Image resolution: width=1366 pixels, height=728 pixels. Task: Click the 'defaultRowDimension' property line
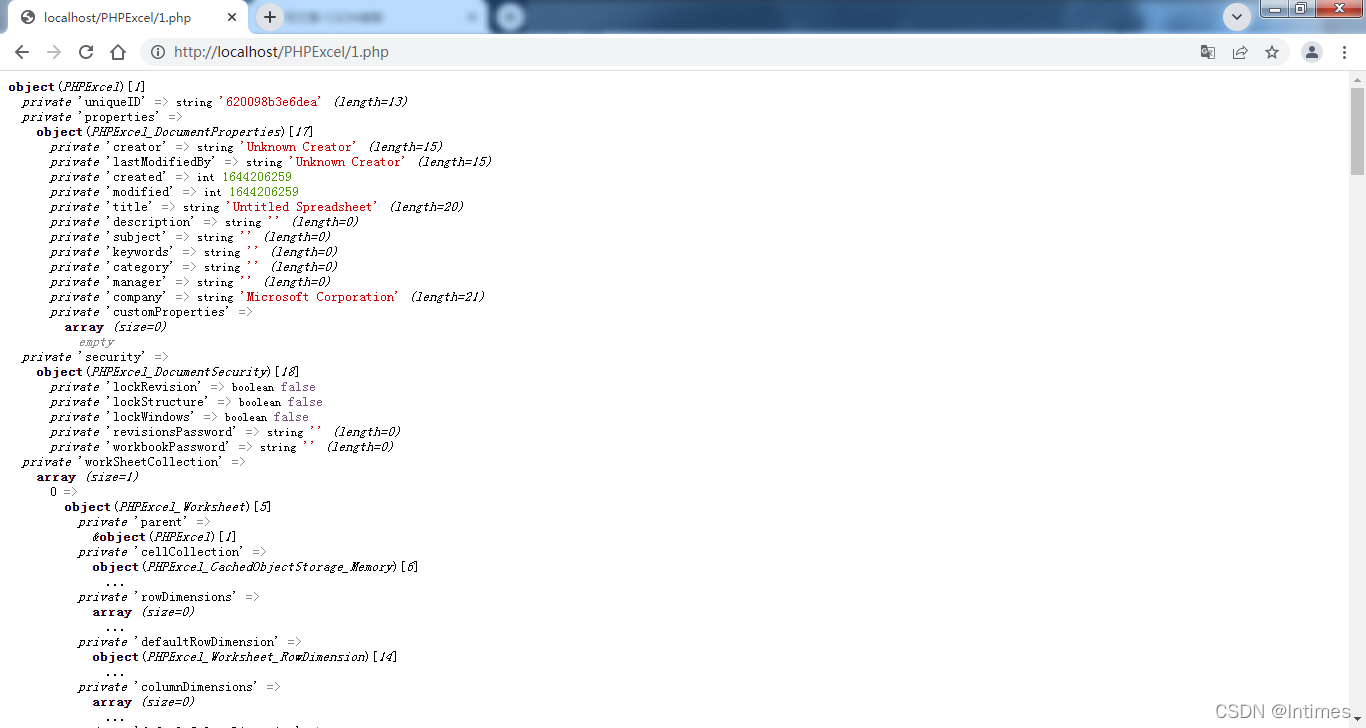190,642
